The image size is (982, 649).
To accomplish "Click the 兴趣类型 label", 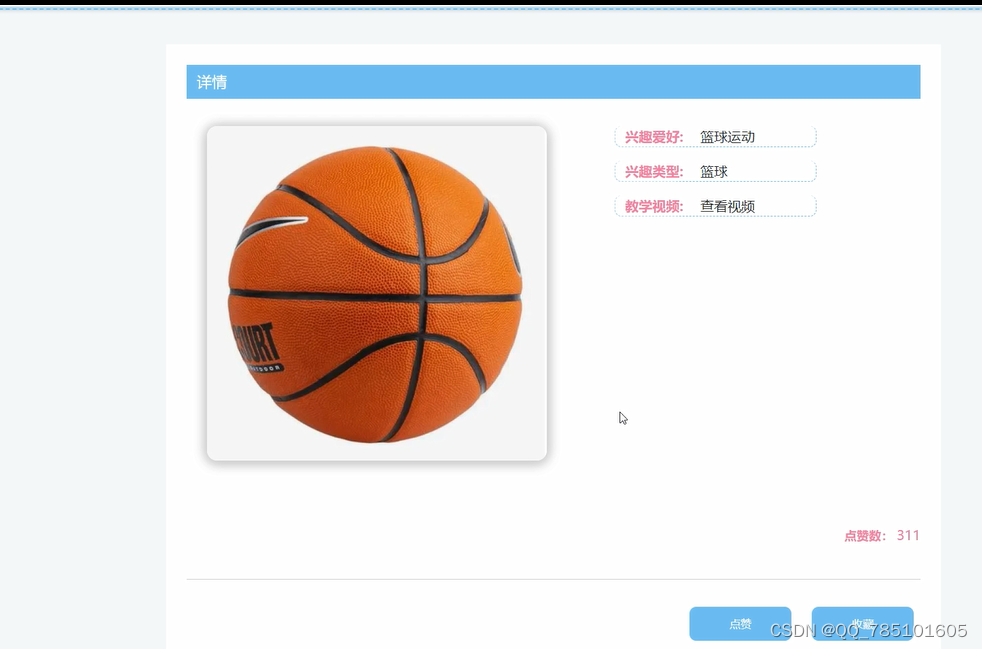I will tap(653, 172).
